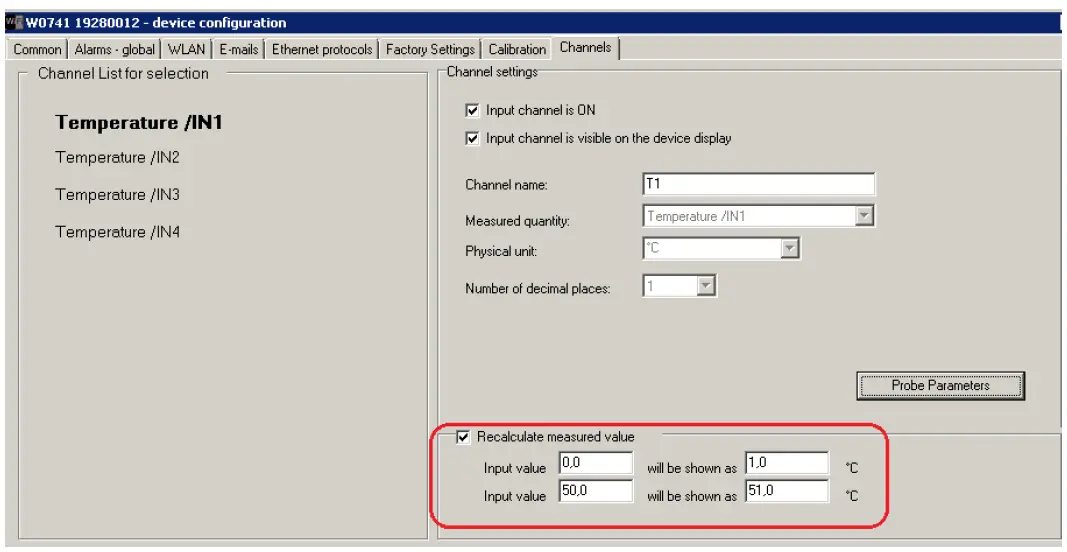This screenshot has width=1067, height=552.
Task: Click the Measured quantity: label
Action: pyautogui.click(x=518, y=221)
